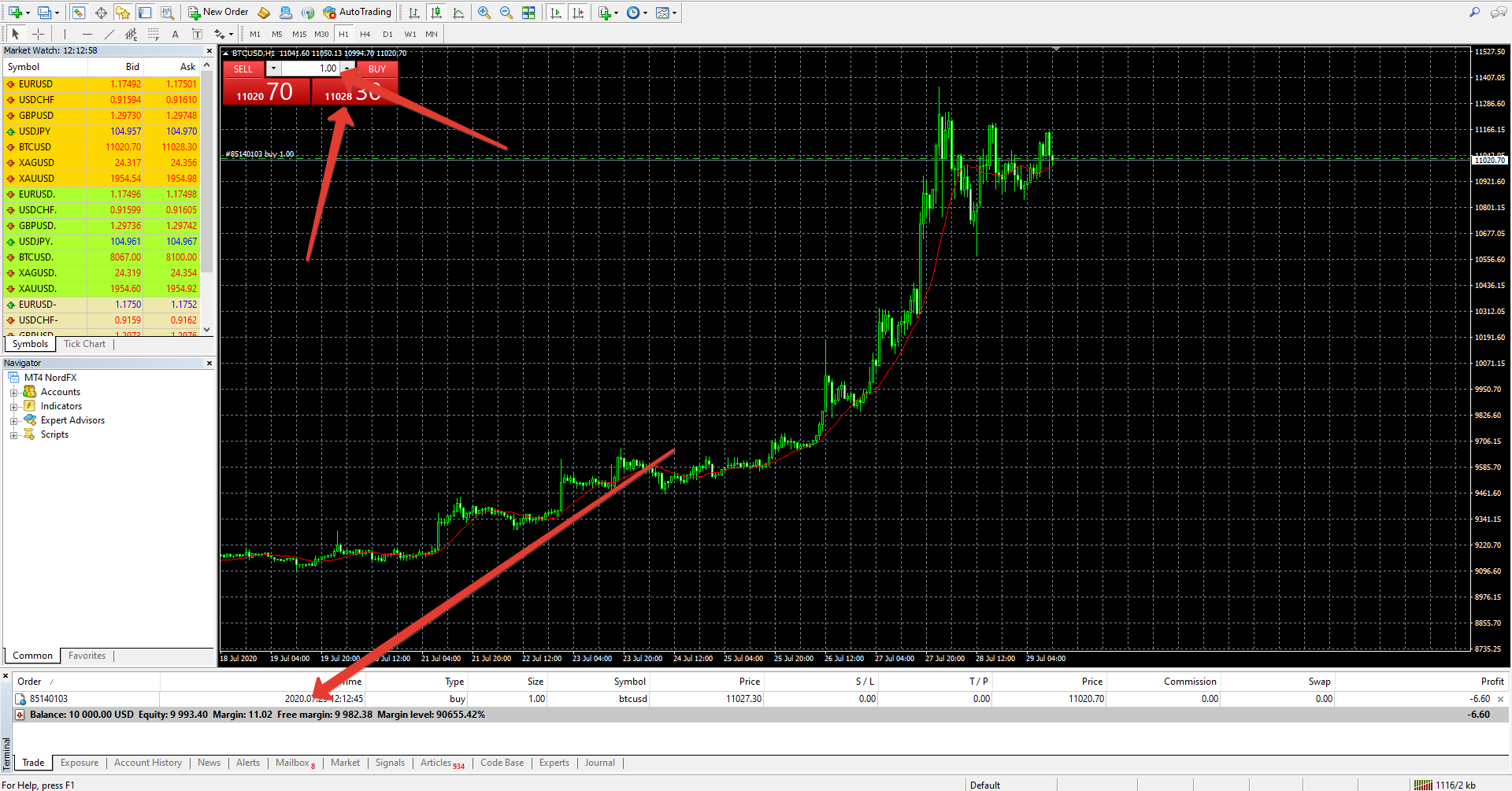Tile windows with grid icon
Screen dimensions: 1512x791
coord(528,13)
